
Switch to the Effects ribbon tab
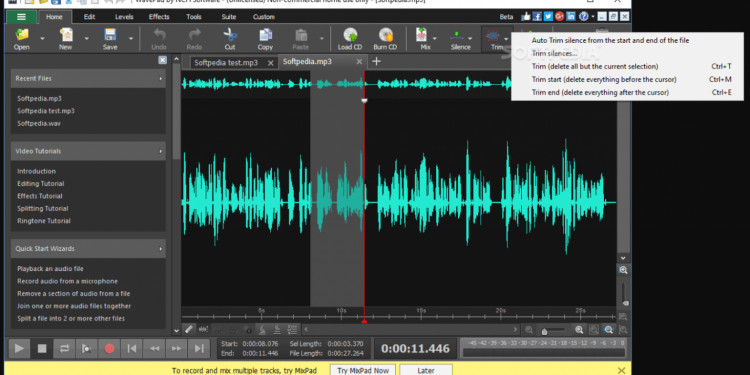(159, 17)
